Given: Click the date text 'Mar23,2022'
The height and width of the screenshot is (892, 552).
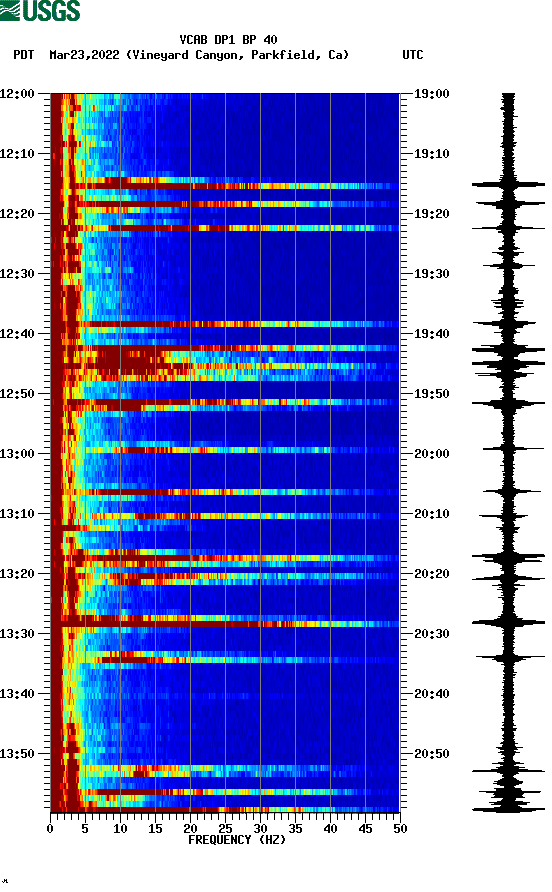Looking at the screenshot, I should click(84, 55).
